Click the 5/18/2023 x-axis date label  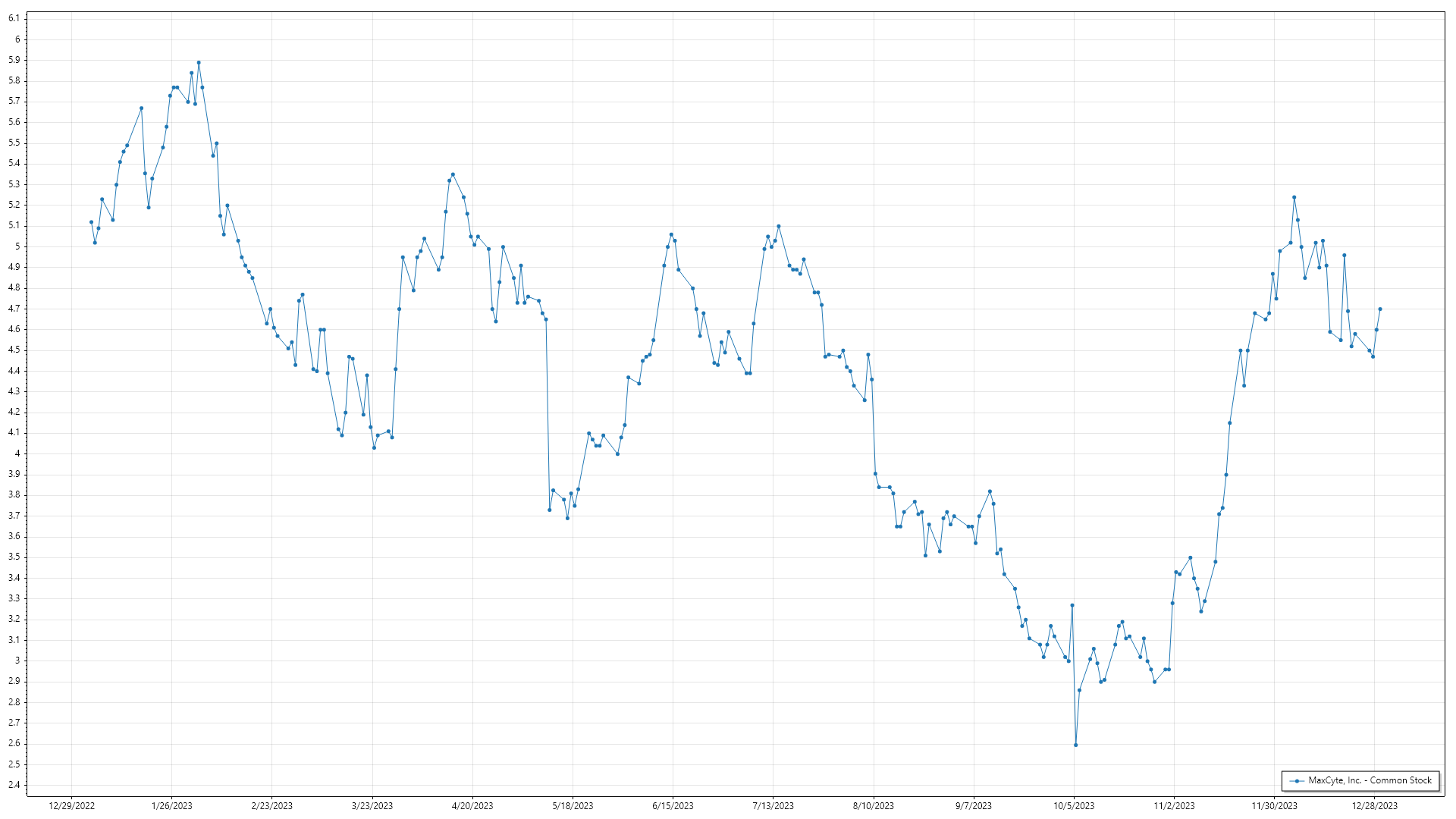coord(573,806)
